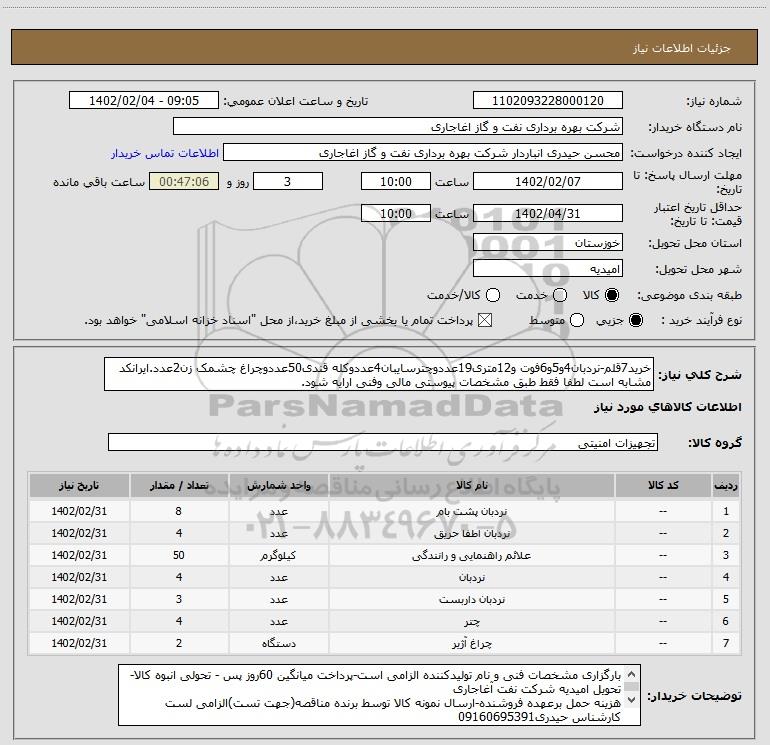The image size is (770, 745).
Task: Click the buyer organization name field
Action: [398, 126]
